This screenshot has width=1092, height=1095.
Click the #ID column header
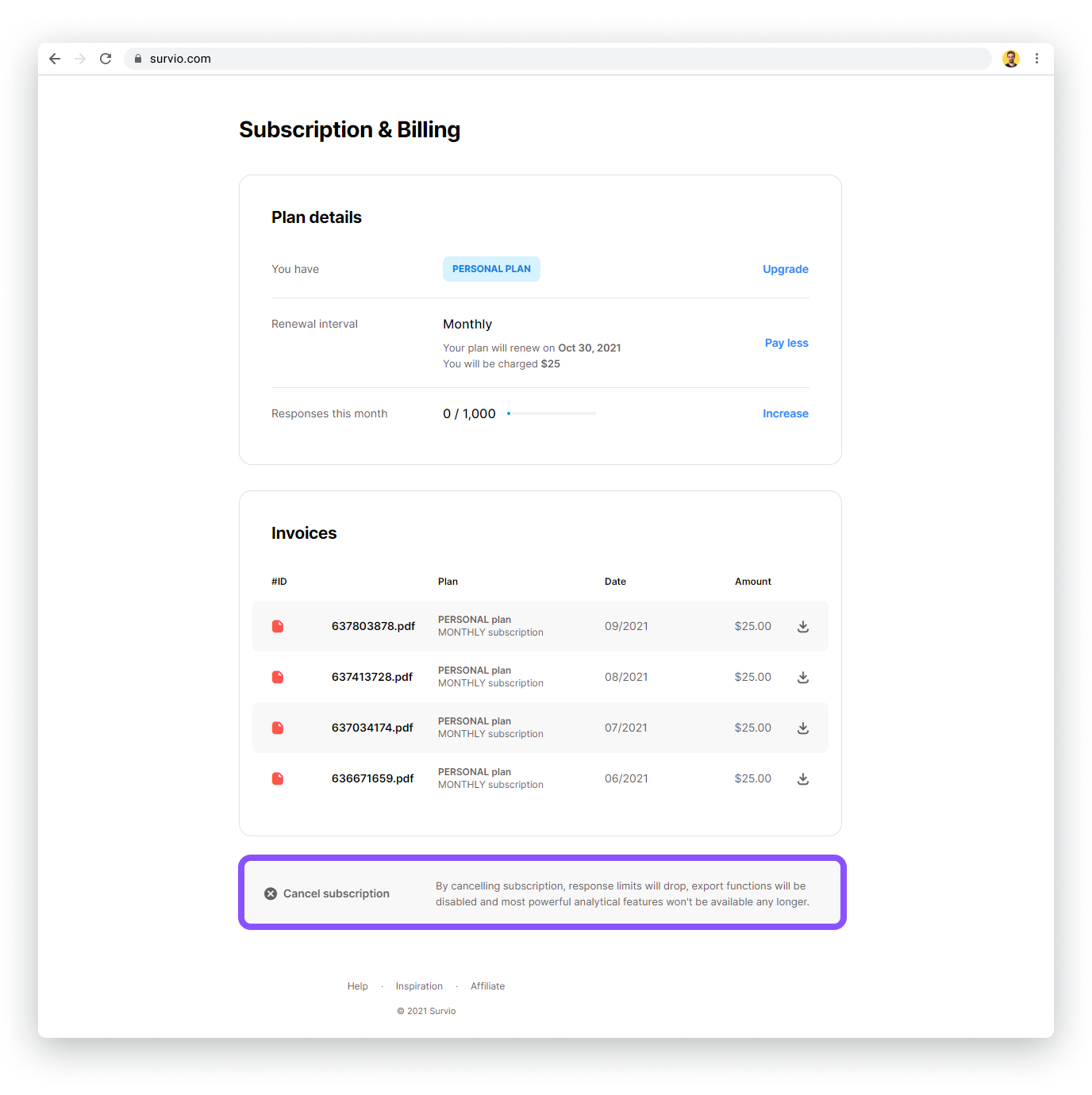pos(279,582)
